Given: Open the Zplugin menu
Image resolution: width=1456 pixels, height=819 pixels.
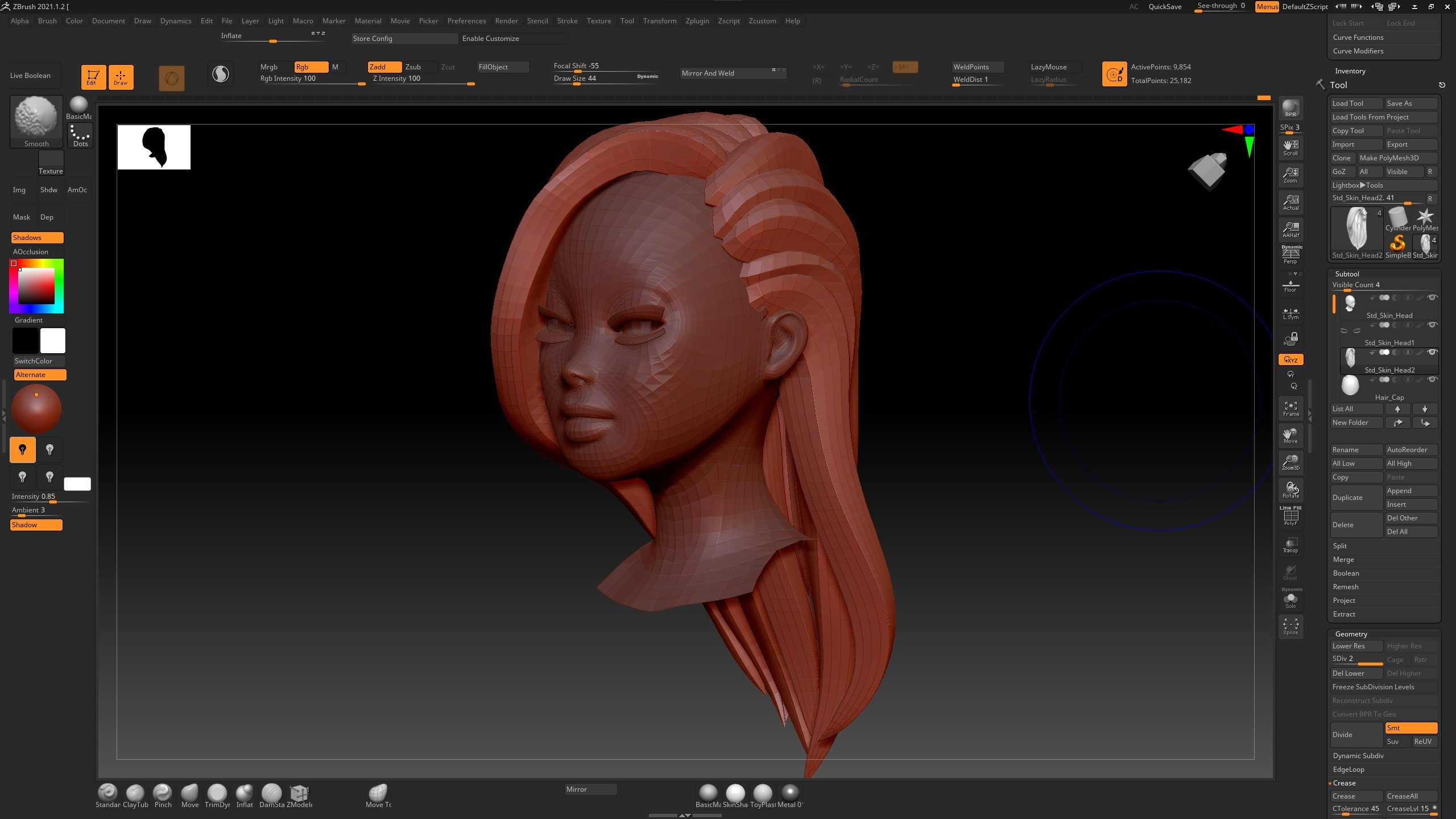Looking at the screenshot, I should pos(697,21).
